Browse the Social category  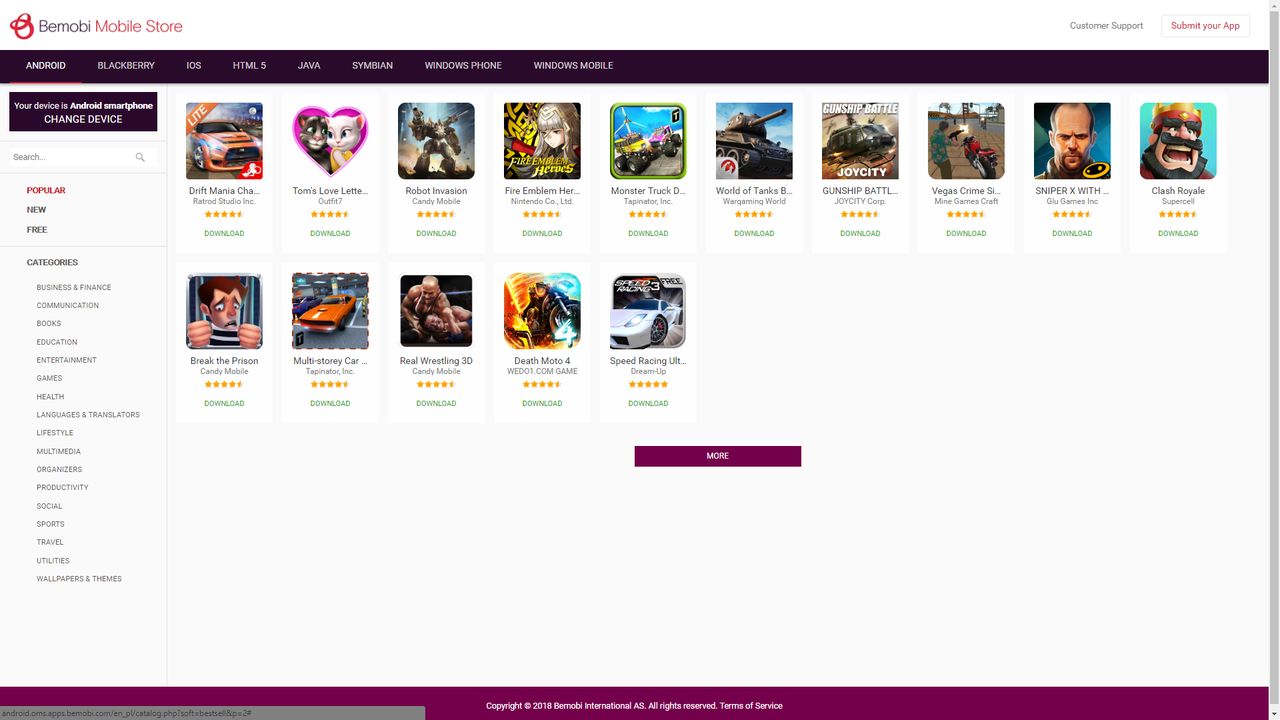[49, 506]
